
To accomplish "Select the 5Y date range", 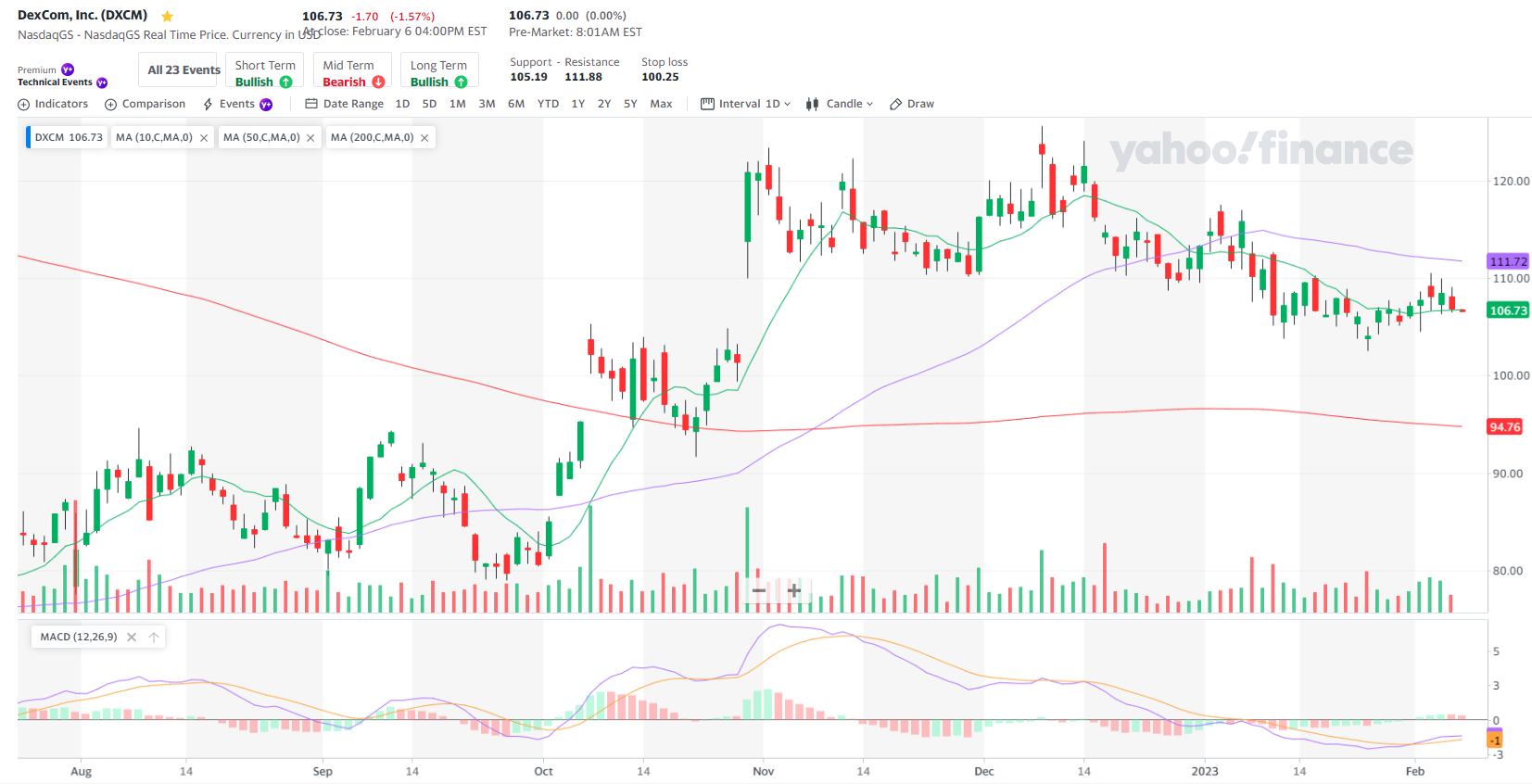I will point(630,104).
